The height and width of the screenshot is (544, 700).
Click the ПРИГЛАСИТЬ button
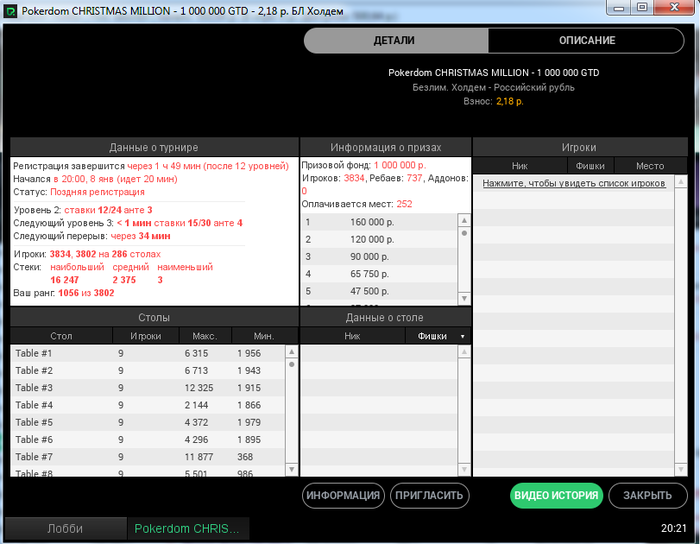coord(429,495)
